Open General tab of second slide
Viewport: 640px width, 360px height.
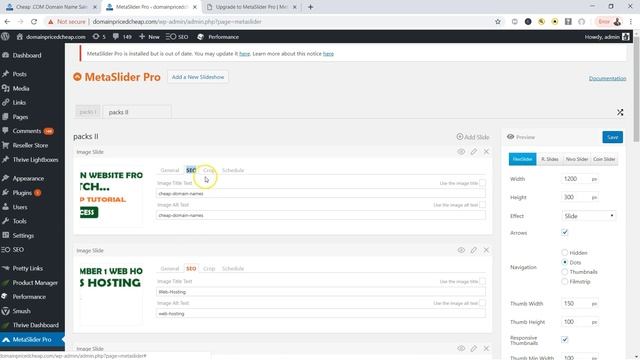coord(170,269)
